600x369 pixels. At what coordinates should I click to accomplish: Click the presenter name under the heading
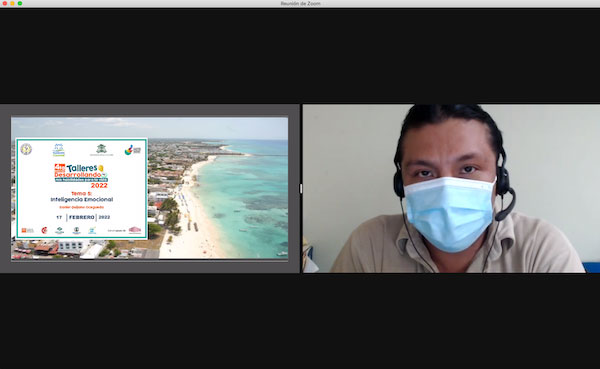coord(82,207)
